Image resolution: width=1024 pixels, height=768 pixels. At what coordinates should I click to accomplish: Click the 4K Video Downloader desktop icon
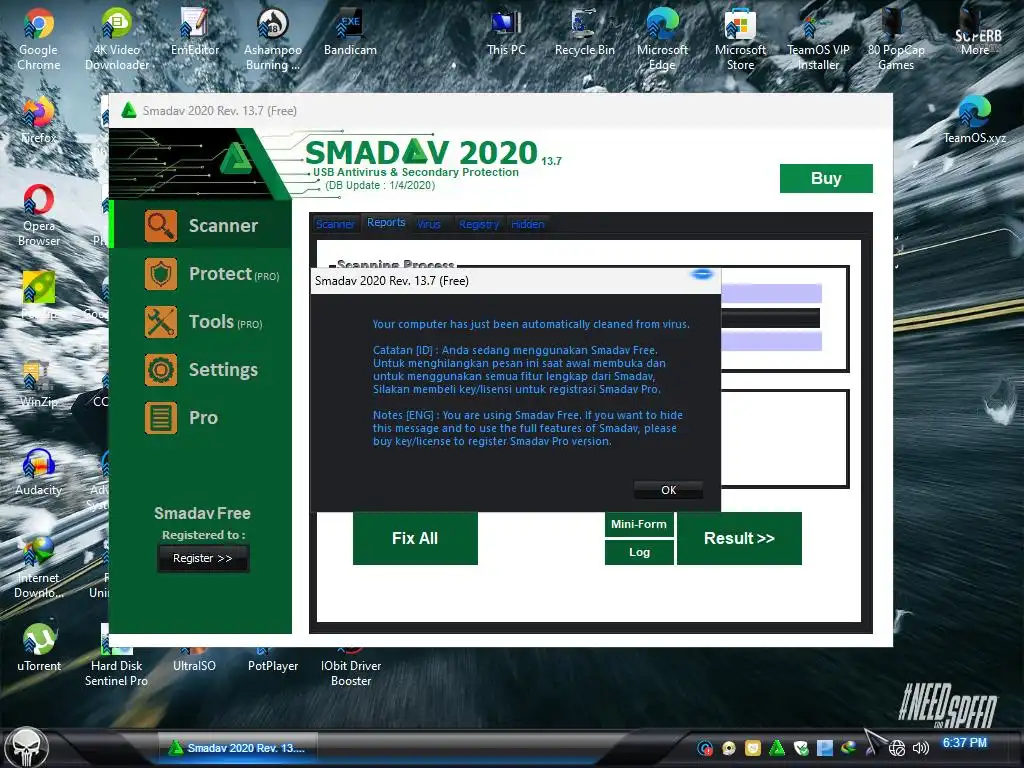coord(117,39)
